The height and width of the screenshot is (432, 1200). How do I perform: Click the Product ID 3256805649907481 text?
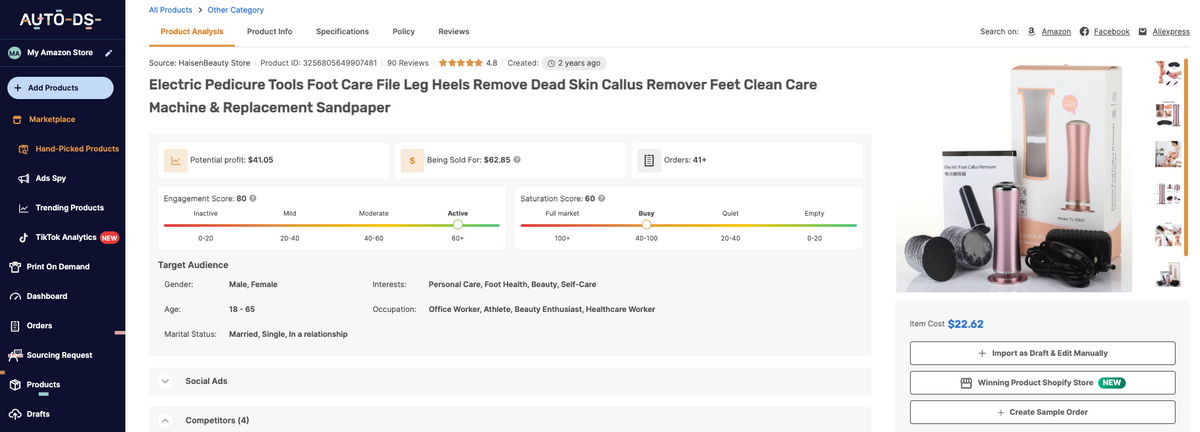[319, 62]
